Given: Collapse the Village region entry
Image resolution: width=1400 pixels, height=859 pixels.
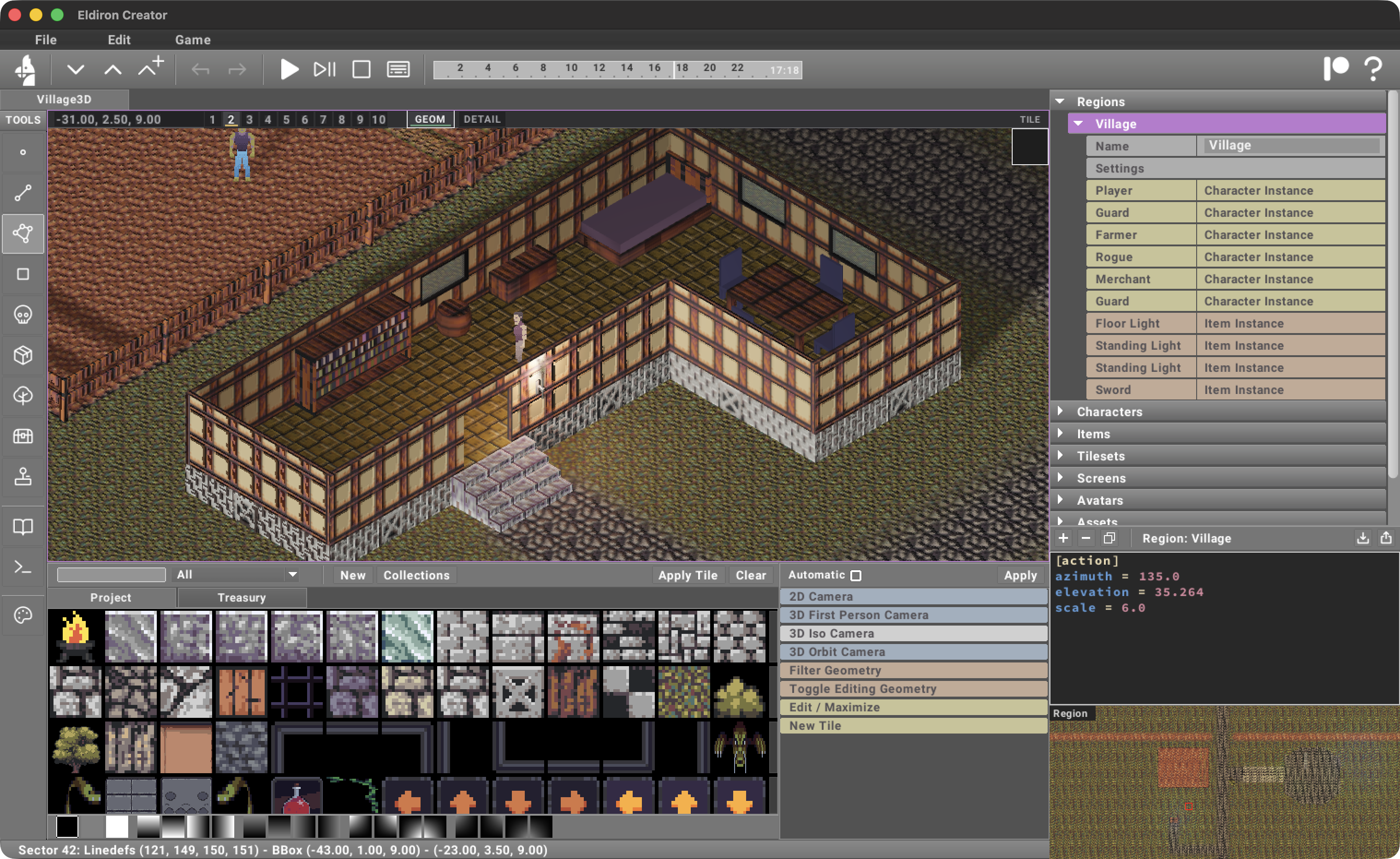Looking at the screenshot, I should pyautogui.click(x=1077, y=123).
